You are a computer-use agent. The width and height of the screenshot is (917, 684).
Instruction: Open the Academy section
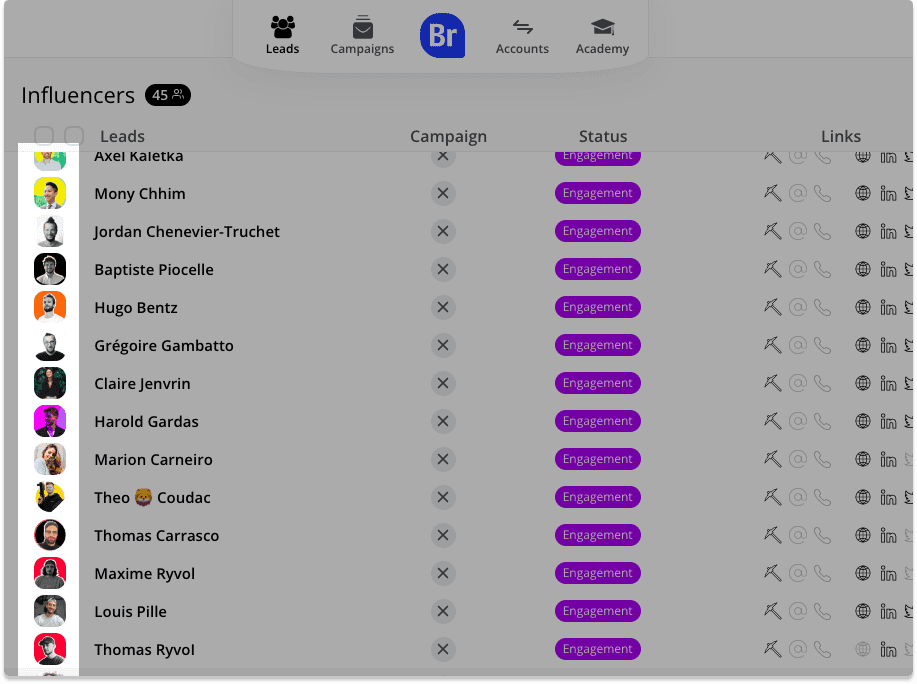click(x=602, y=36)
